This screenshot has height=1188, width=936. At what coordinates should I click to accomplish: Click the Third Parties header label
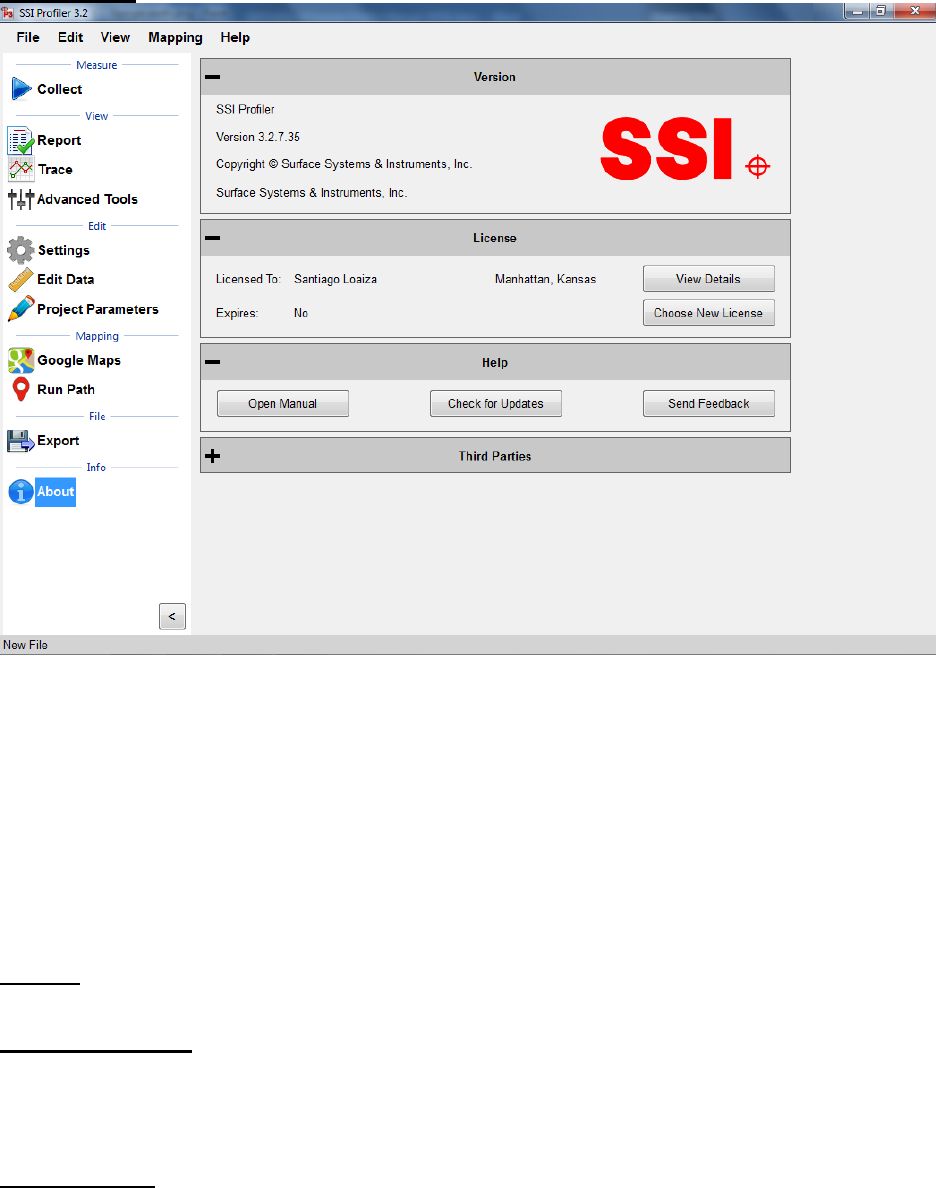click(x=495, y=456)
